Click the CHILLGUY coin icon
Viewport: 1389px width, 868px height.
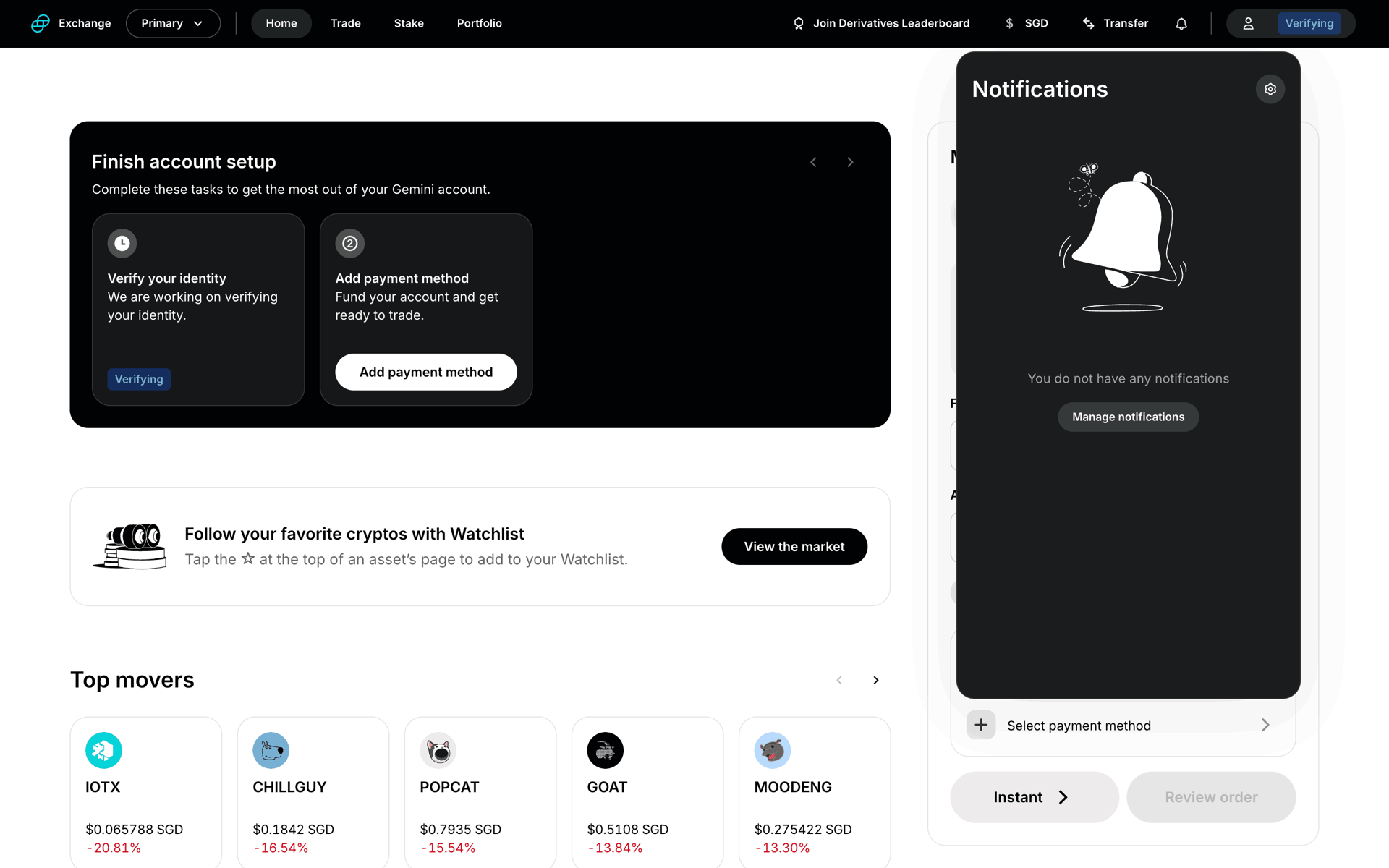coord(271,750)
